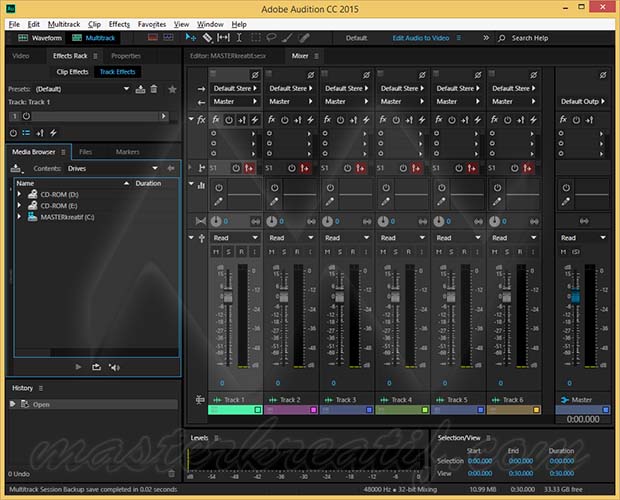Open the Contents Drives dropdown
The image size is (620, 500).
point(154,169)
